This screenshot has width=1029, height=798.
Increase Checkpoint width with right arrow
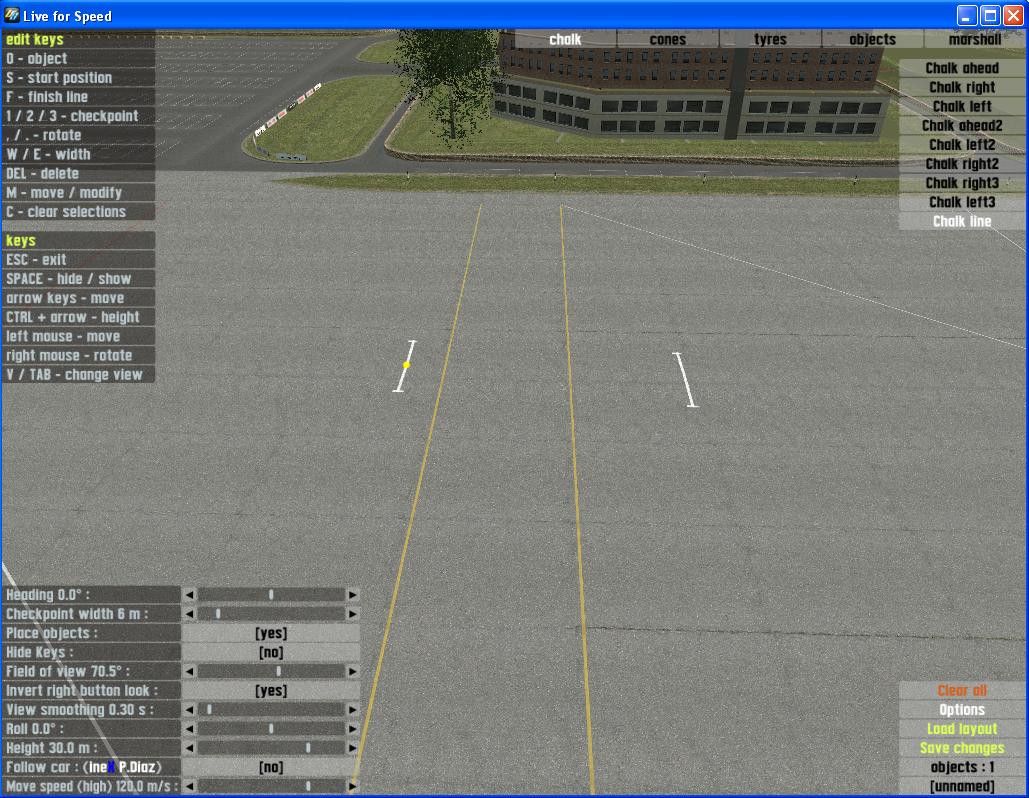point(352,614)
